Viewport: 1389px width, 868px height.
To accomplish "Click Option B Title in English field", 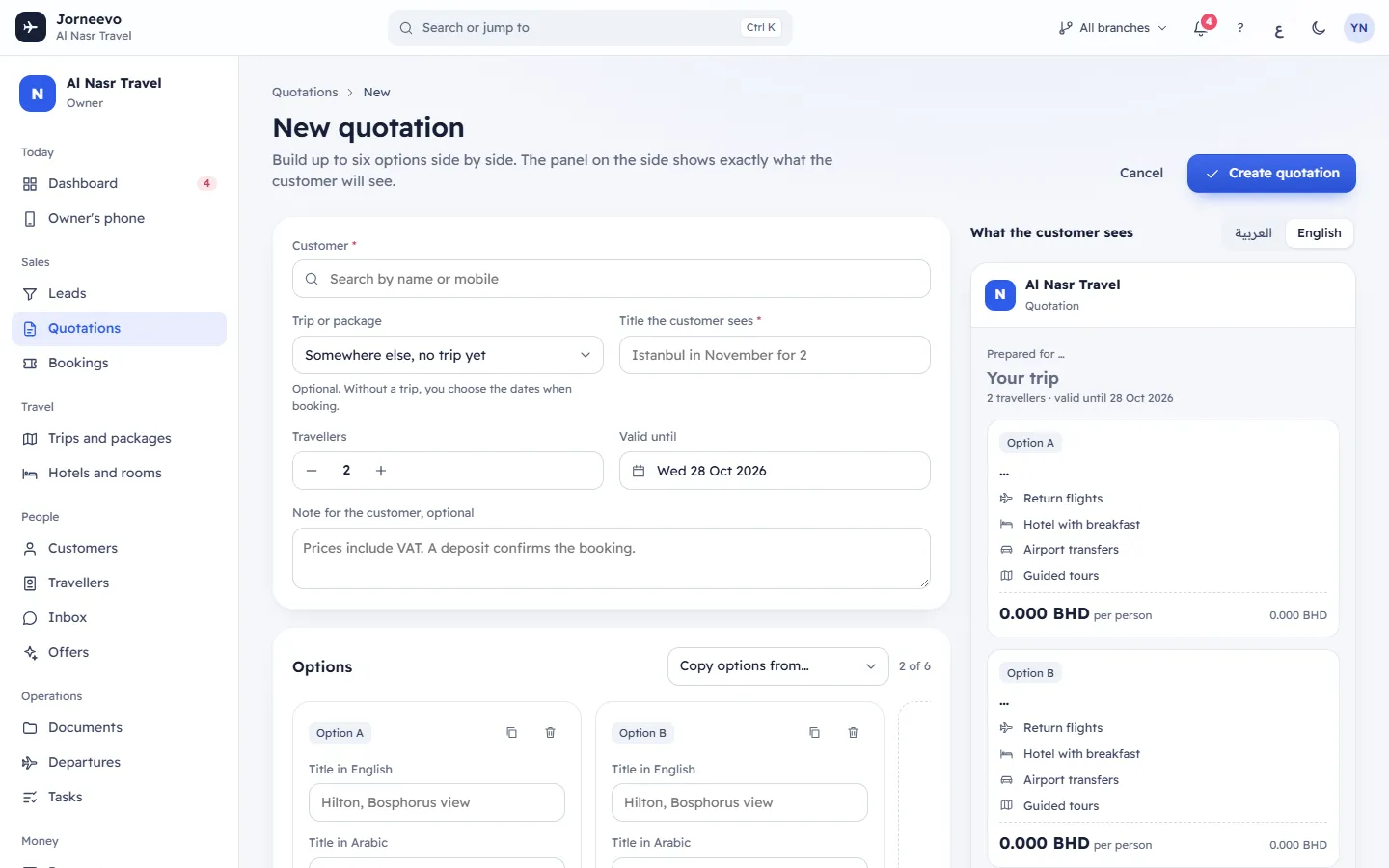I will (x=740, y=802).
